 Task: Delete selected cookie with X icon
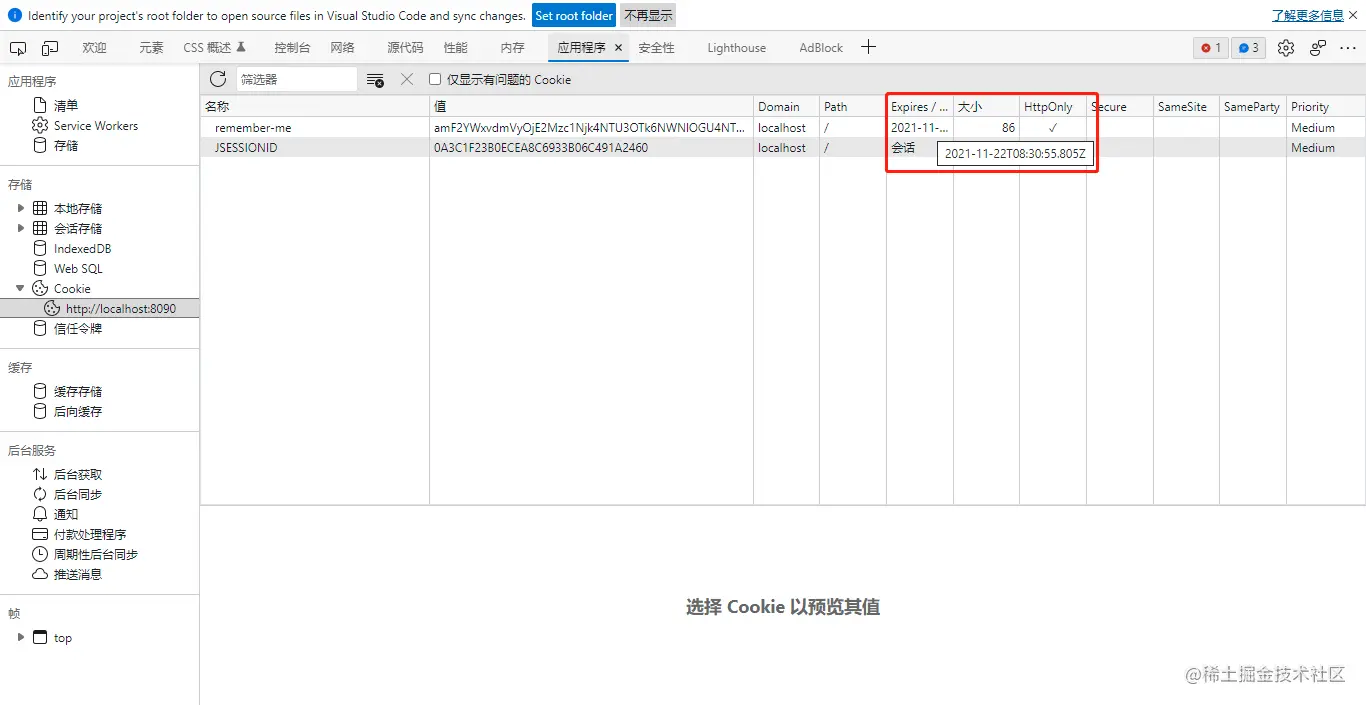pyautogui.click(x=407, y=79)
